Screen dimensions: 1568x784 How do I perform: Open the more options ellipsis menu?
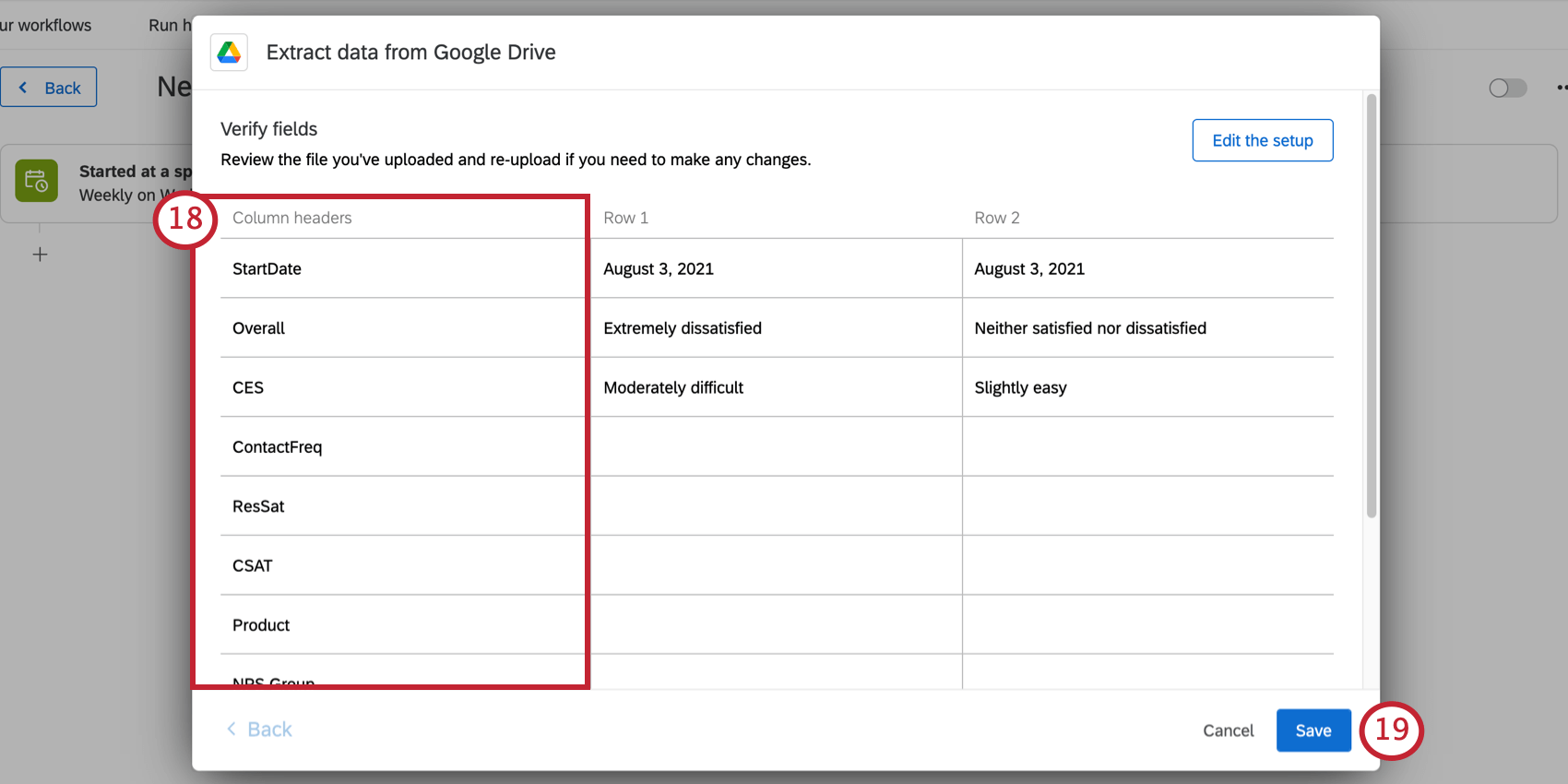pos(1562,88)
